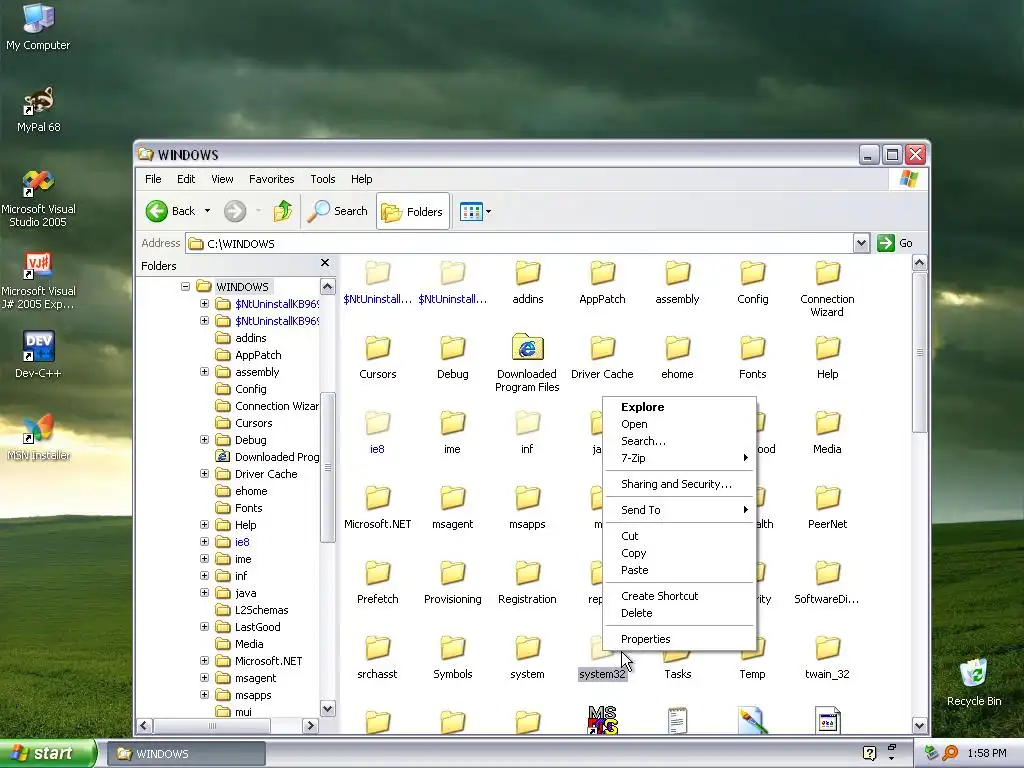The width and height of the screenshot is (1024, 768).
Task: Choose Create Shortcut in context menu
Action: 679,596
